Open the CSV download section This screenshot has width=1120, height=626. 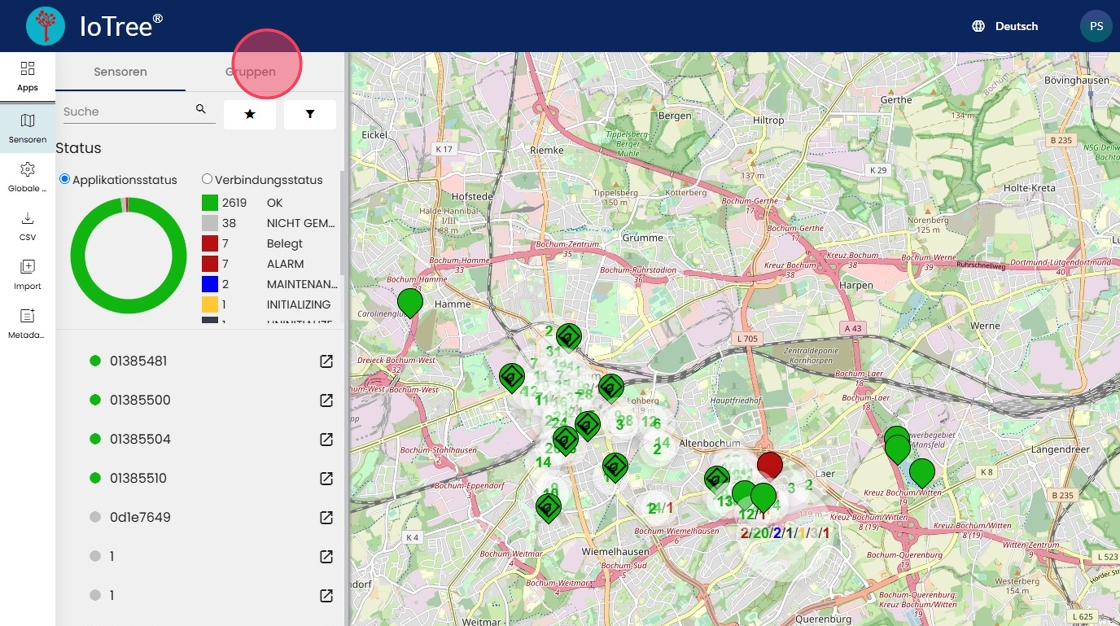pos(27,226)
